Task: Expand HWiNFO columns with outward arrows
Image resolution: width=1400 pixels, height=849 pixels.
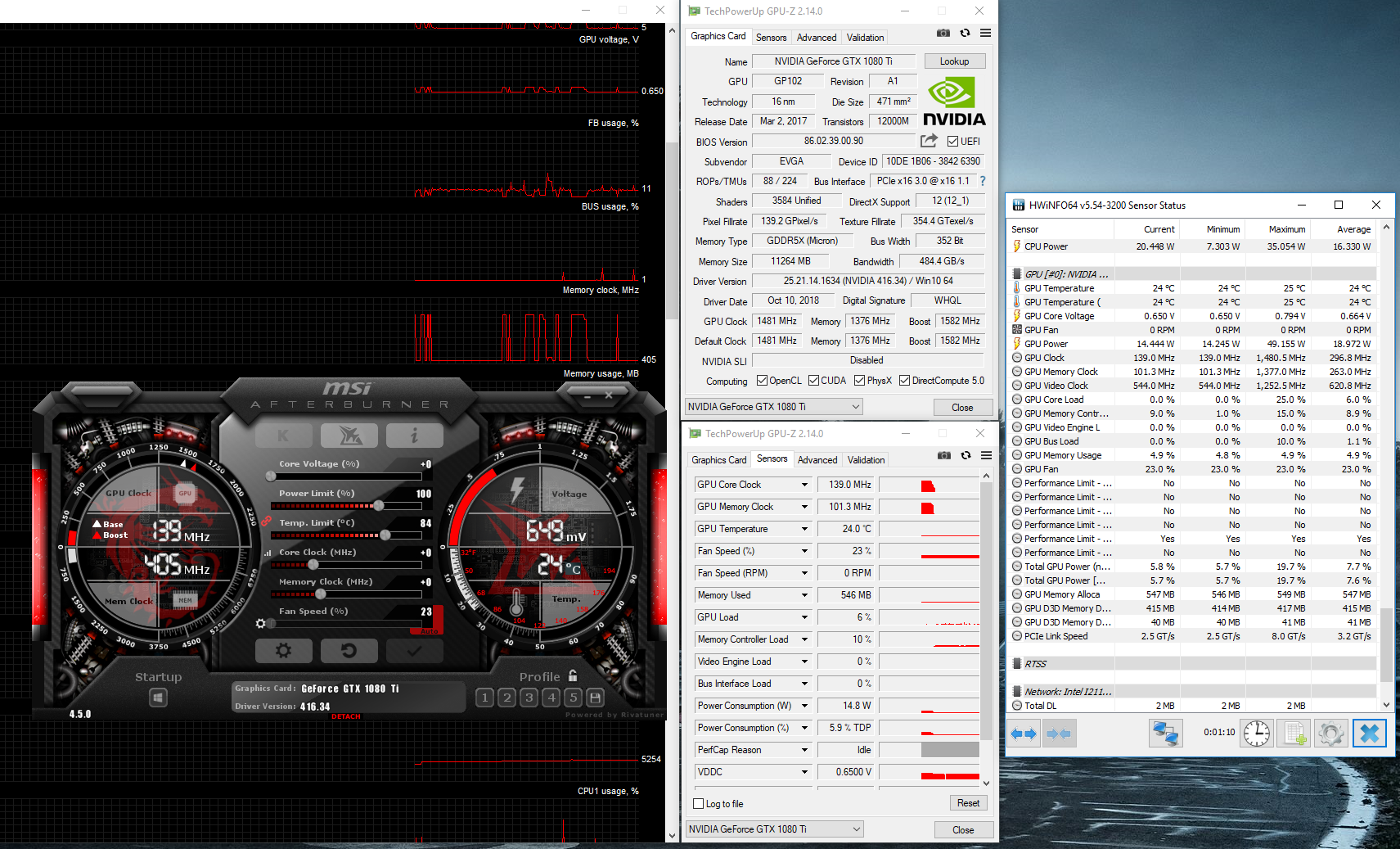Action: click(x=1024, y=734)
